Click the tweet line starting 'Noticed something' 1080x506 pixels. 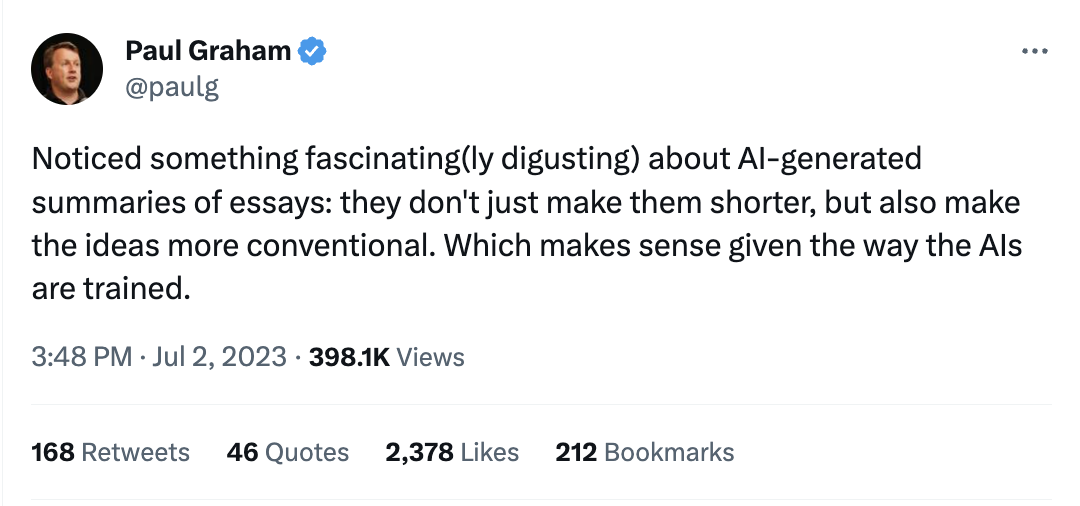point(477,159)
